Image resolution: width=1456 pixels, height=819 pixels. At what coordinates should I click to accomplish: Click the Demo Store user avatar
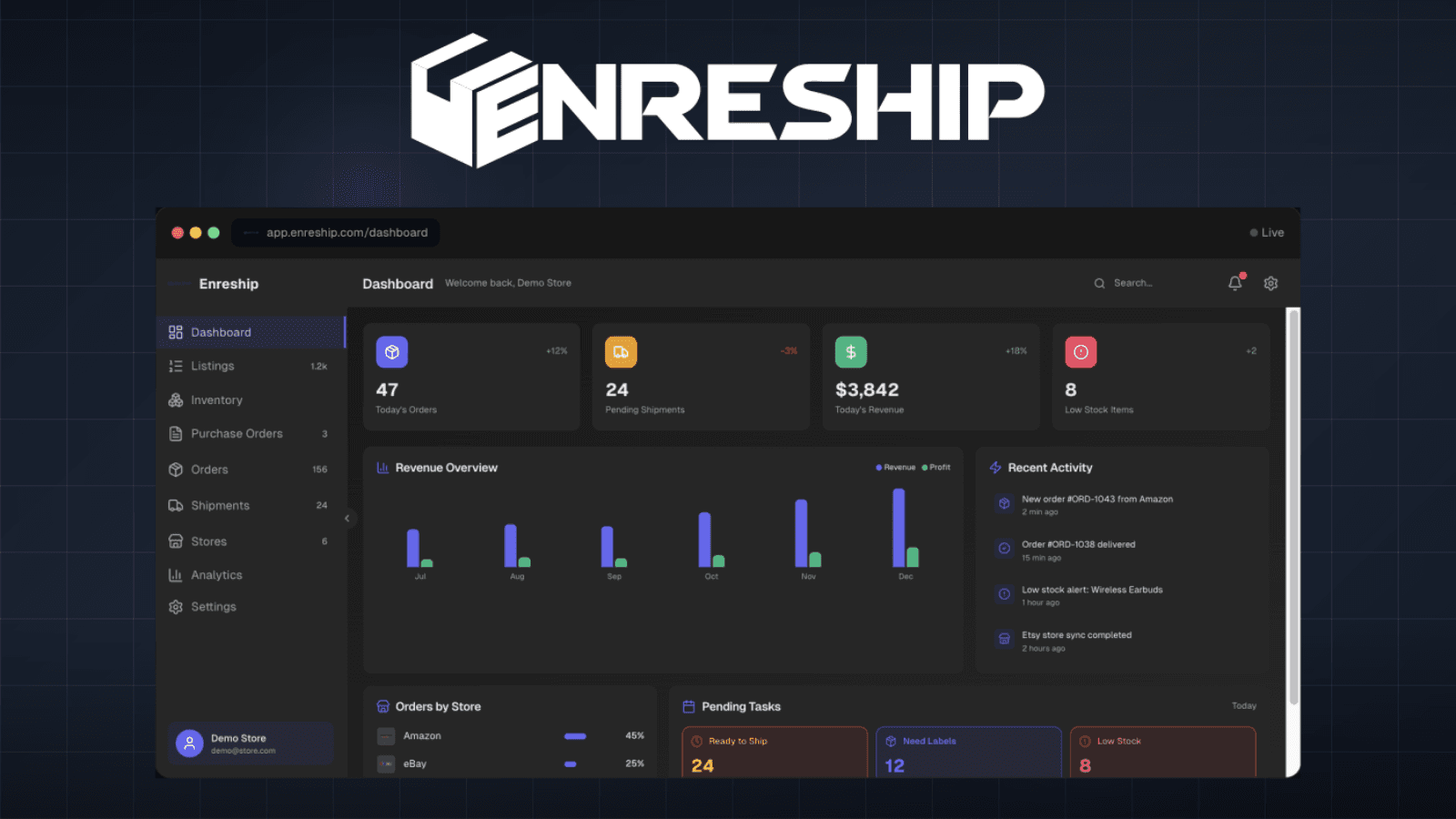click(x=189, y=743)
